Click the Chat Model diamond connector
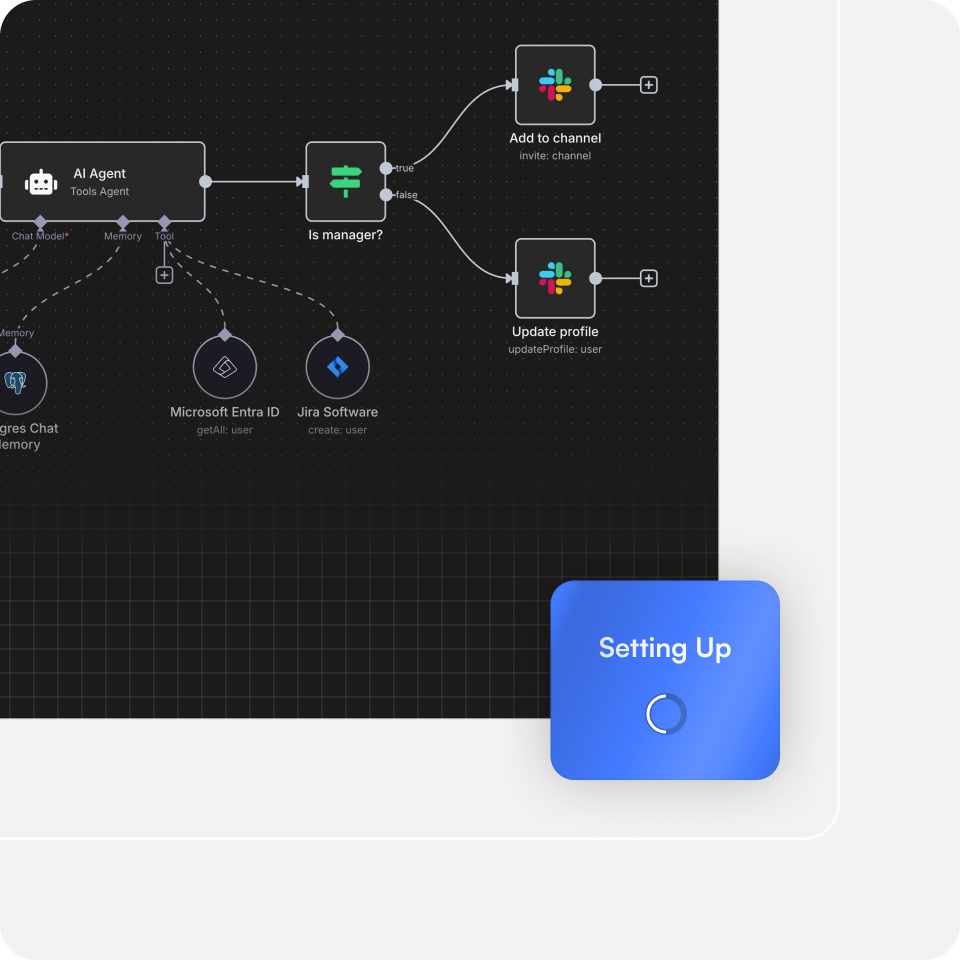Screen dimensions: 960x960 40,221
